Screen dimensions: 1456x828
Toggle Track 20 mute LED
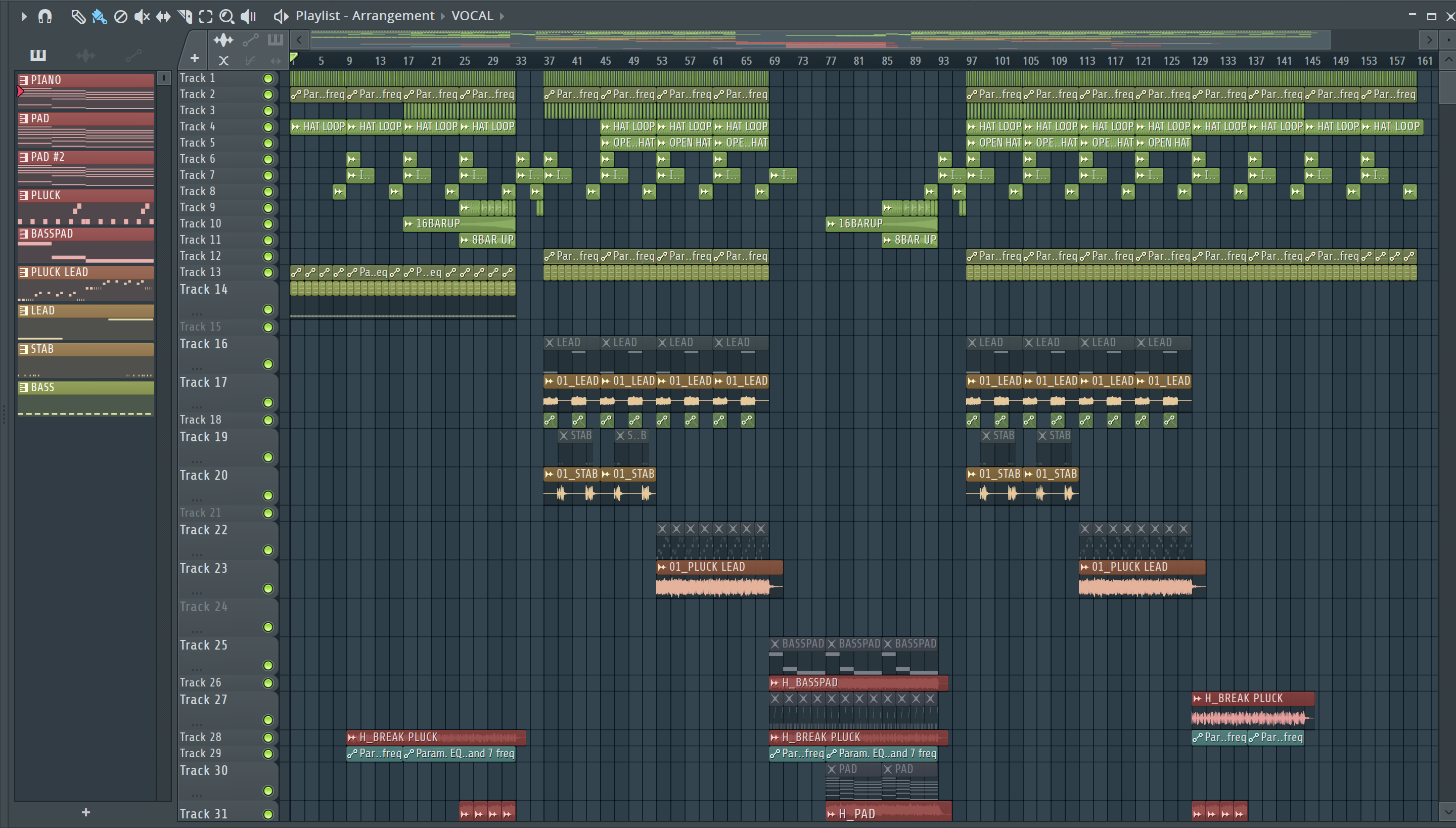point(268,495)
